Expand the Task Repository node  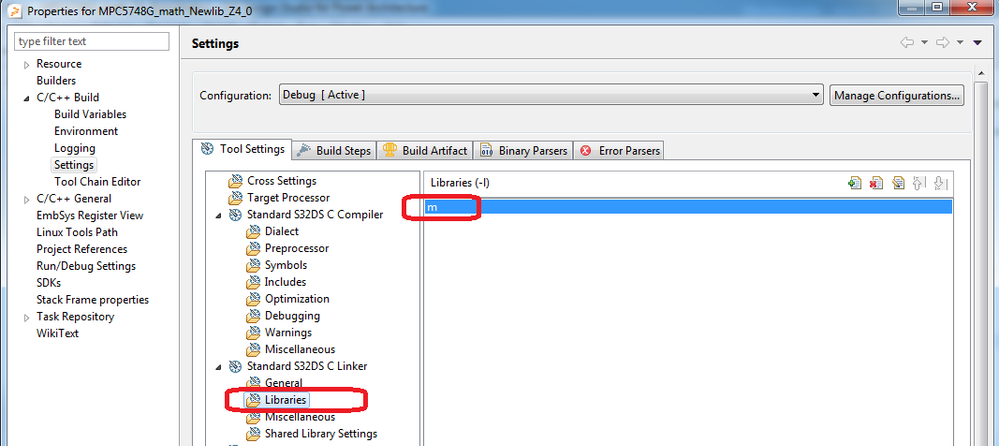27,317
